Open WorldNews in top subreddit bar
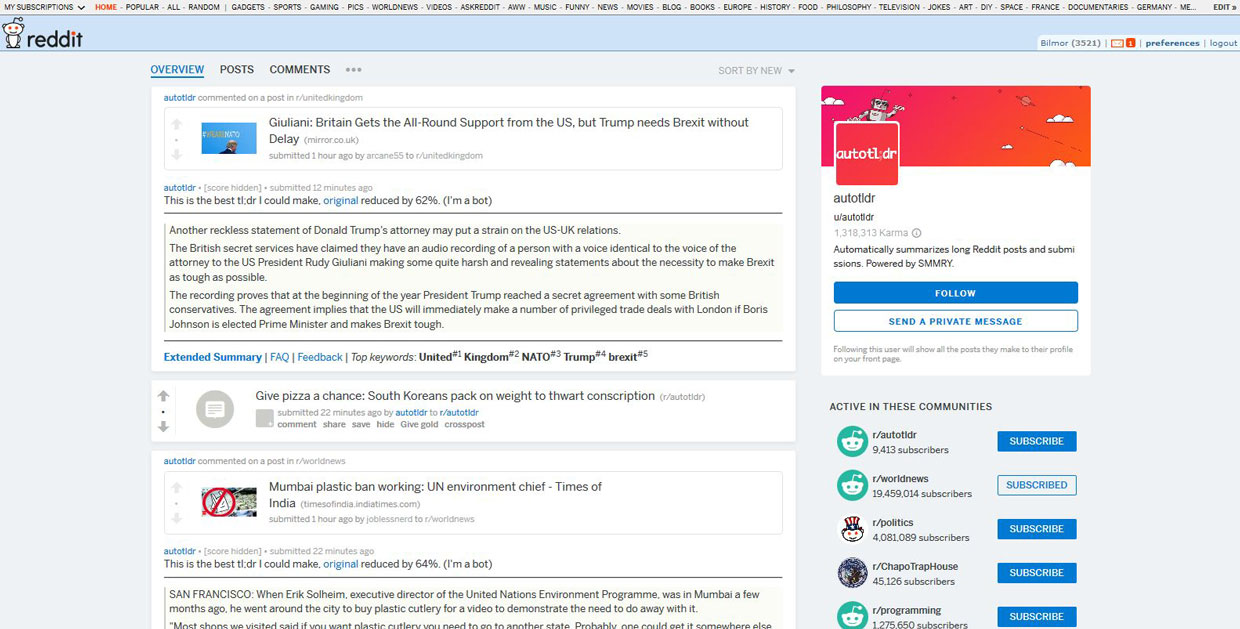Image resolution: width=1240 pixels, height=629 pixels. click(x=395, y=7)
